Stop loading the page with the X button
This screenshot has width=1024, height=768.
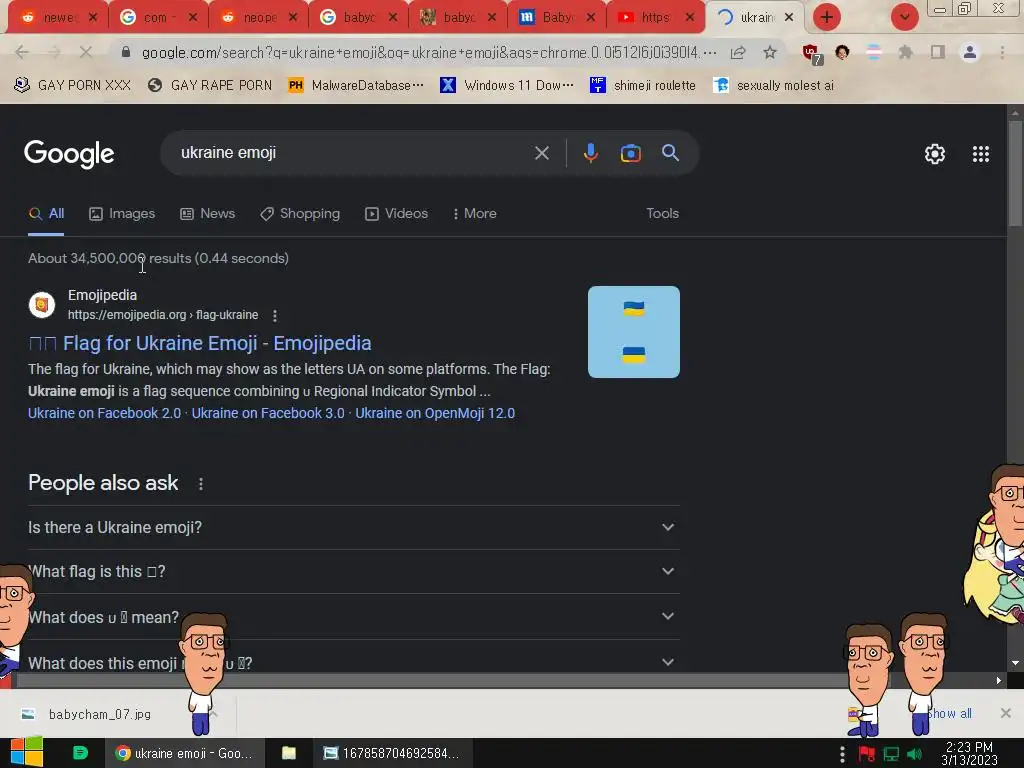pos(86,52)
